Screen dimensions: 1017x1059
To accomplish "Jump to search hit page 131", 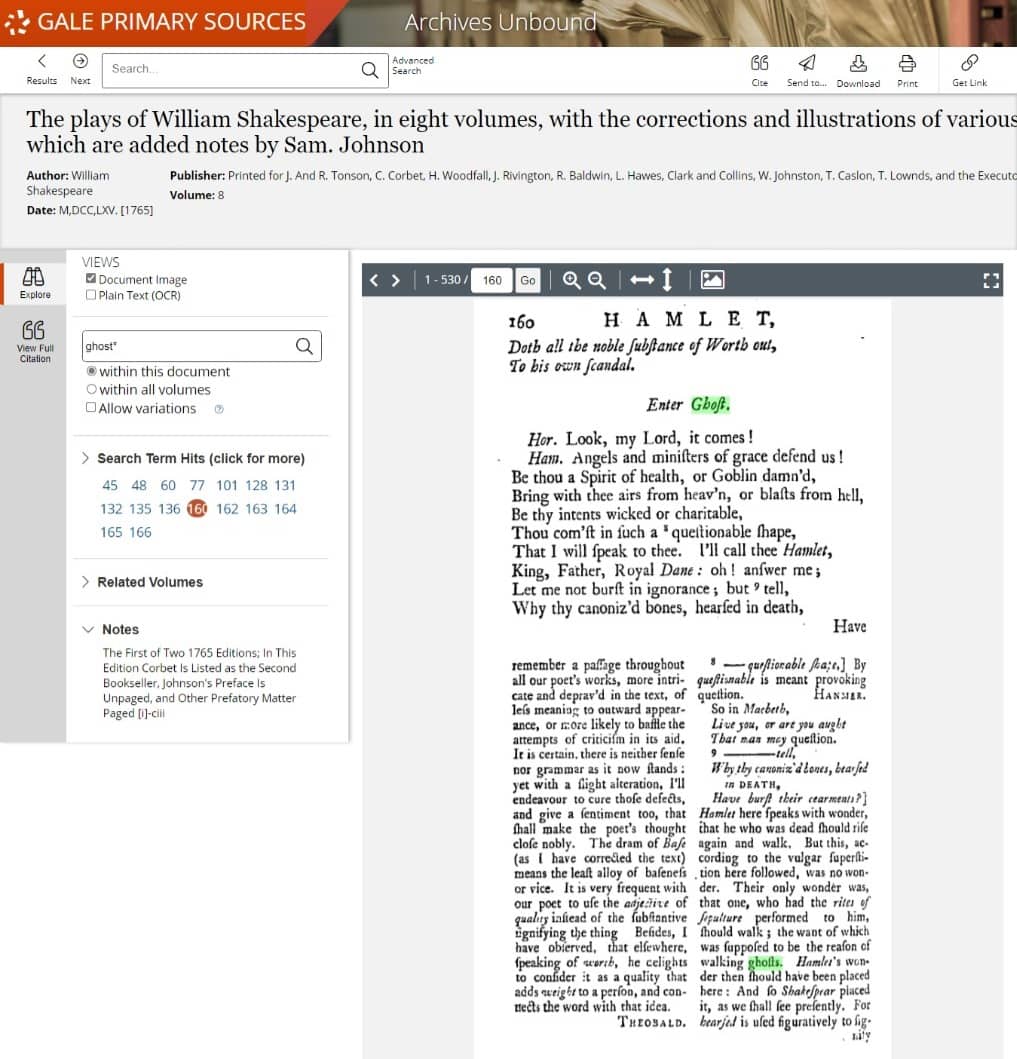I will tap(285, 485).
